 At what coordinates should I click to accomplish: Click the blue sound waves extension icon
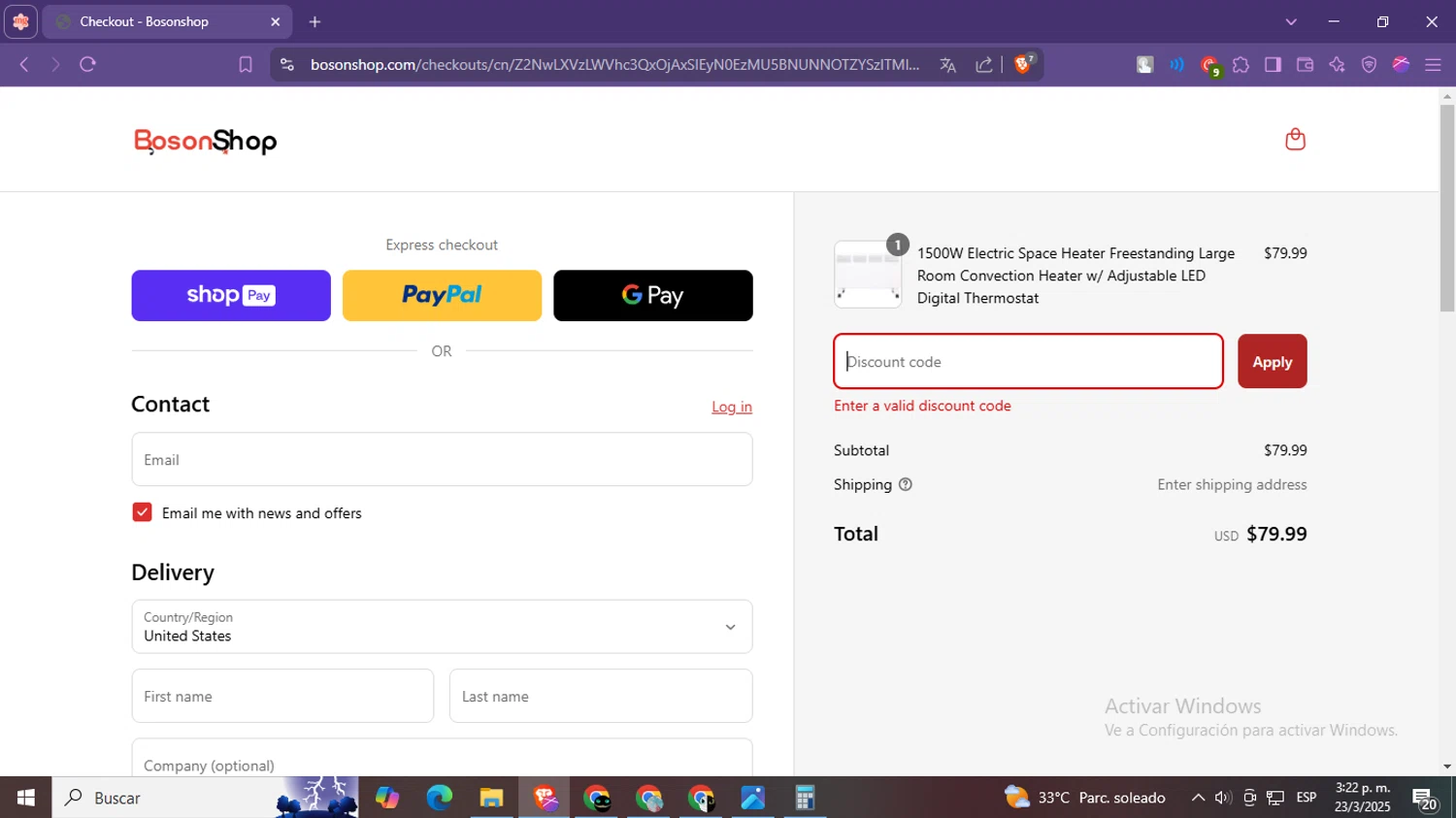[x=1176, y=65]
